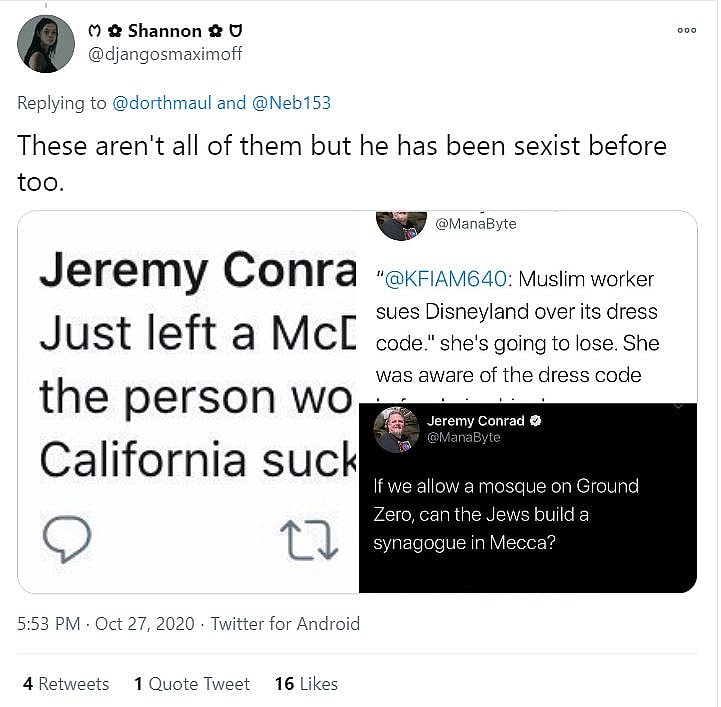Click the verified badge beside Jeremy Conrad

click(x=535, y=421)
